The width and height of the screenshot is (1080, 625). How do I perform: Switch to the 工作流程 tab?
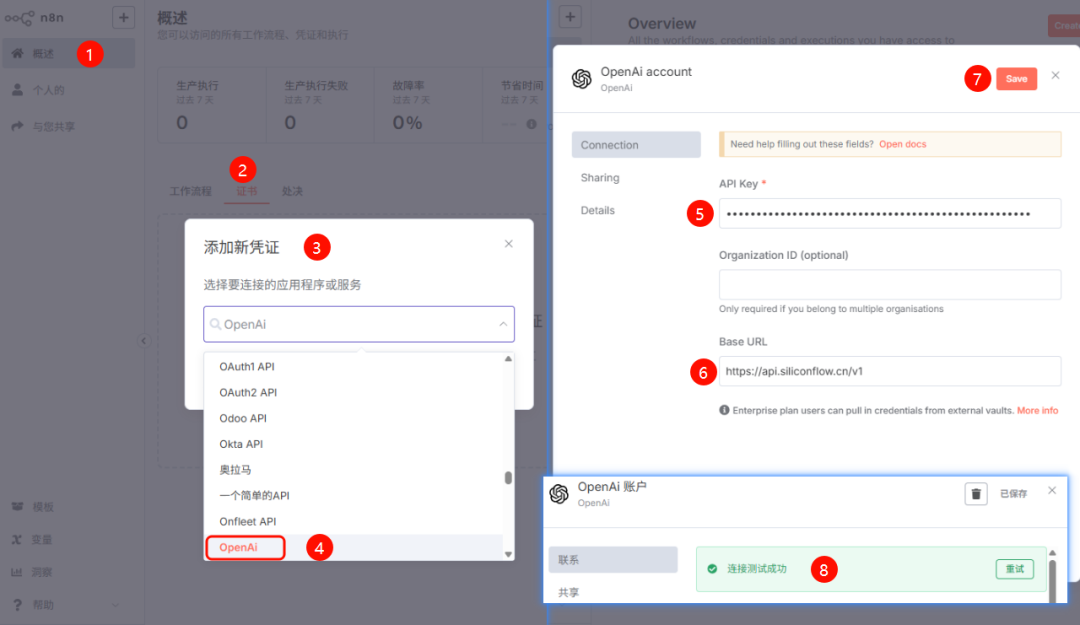pos(191,191)
